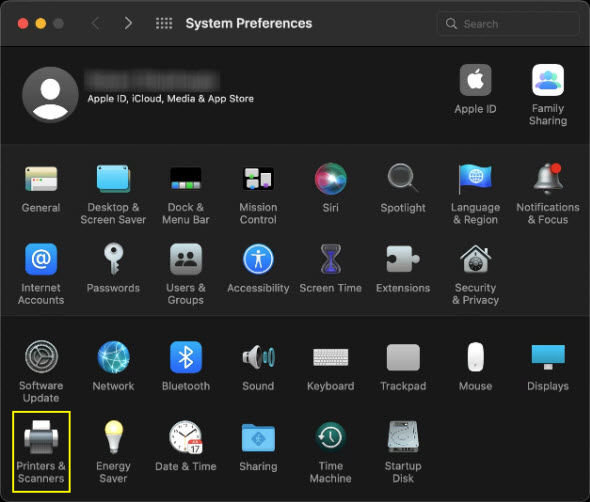Image resolution: width=590 pixels, height=502 pixels.
Task: Go back with the left chevron
Action: click(x=96, y=23)
